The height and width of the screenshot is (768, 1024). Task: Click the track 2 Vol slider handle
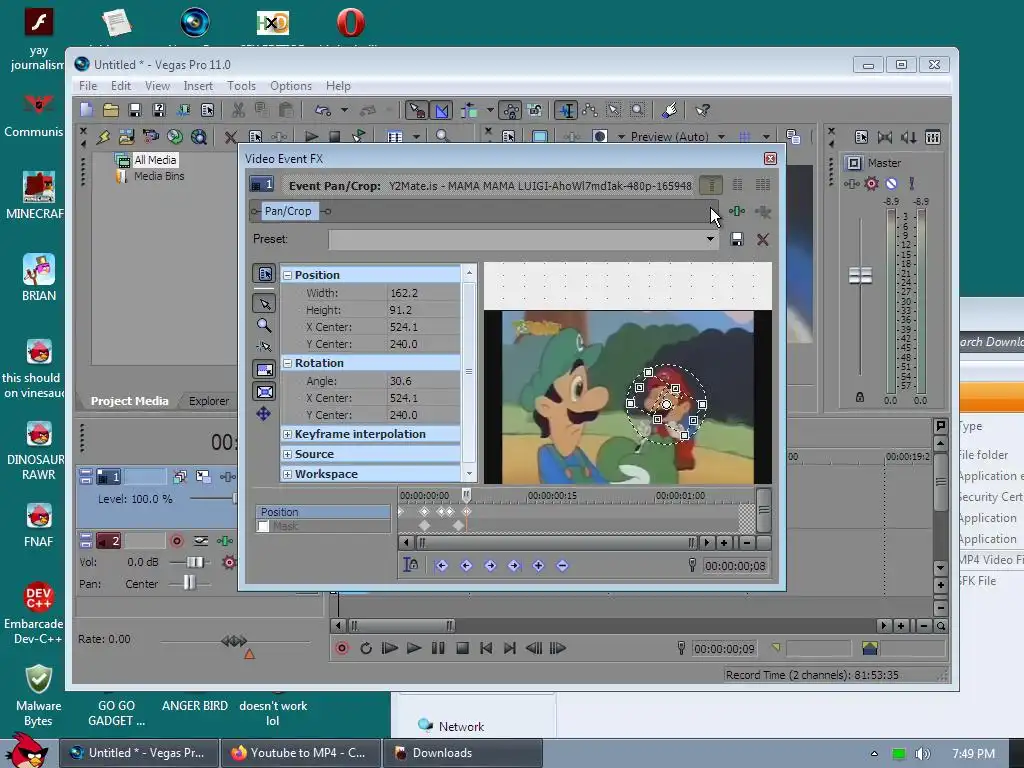(x=195, y=562)
